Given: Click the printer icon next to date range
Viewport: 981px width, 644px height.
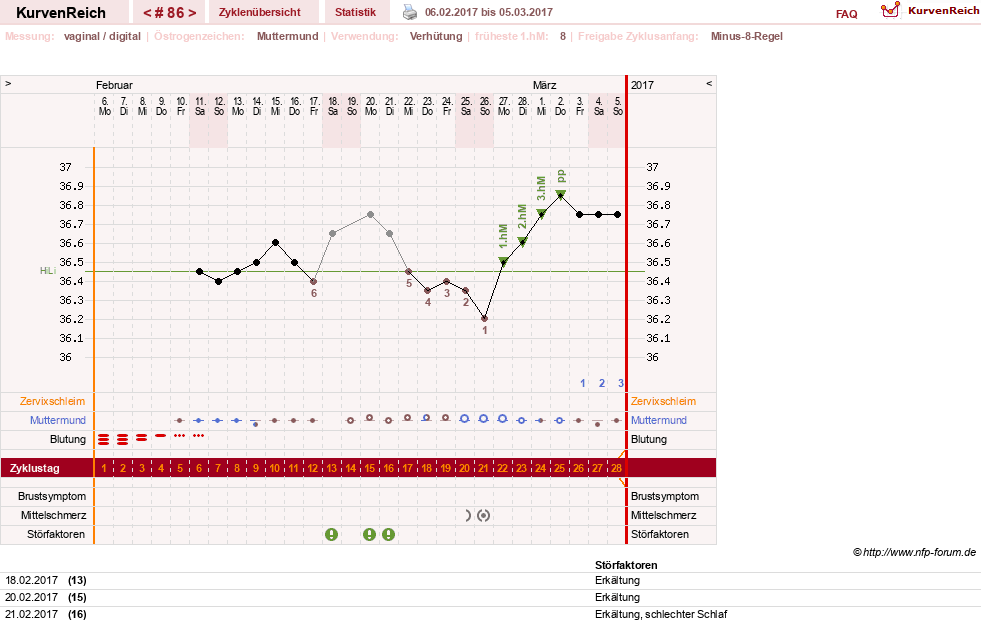Looking at the screenshot, I should [410, 12].
